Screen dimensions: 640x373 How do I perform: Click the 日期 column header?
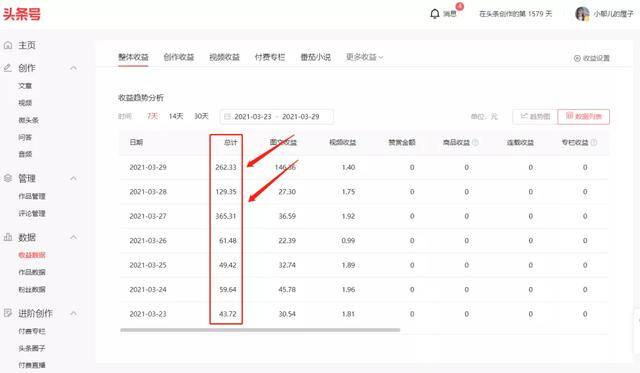pyautogui.click(x=136, y=142)
